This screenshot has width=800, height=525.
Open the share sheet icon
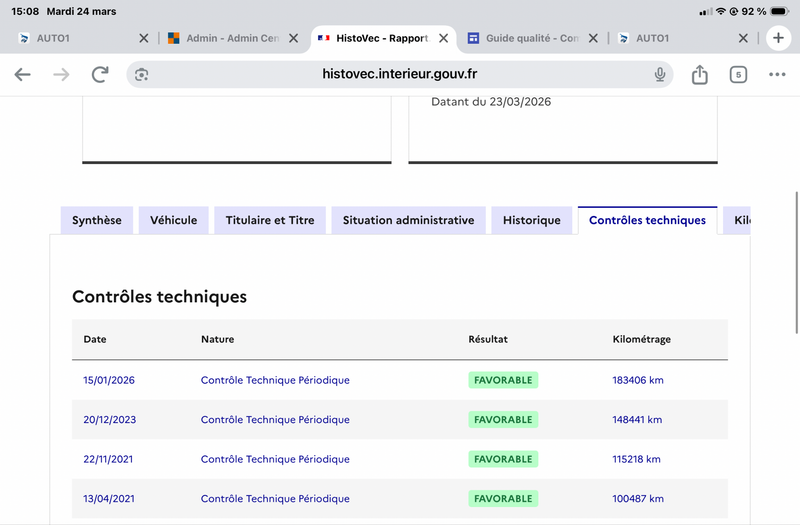tap(700, 75)
